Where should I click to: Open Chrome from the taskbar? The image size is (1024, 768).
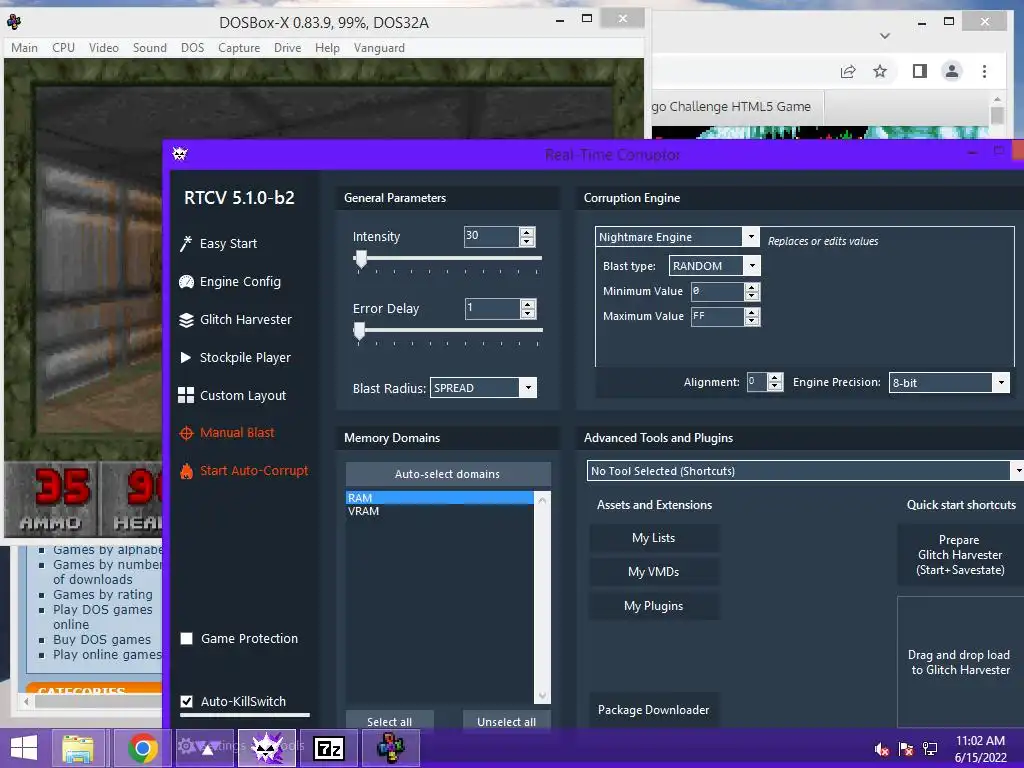tap(142, 748)
